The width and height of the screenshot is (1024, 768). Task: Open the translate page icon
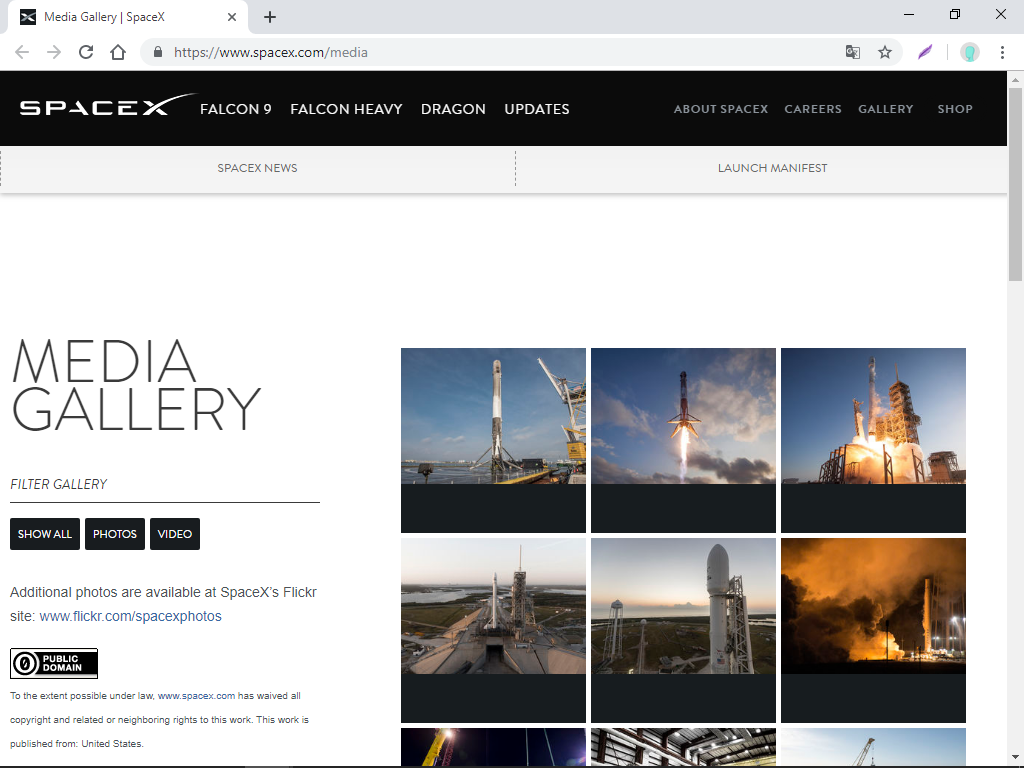(852, 52)
